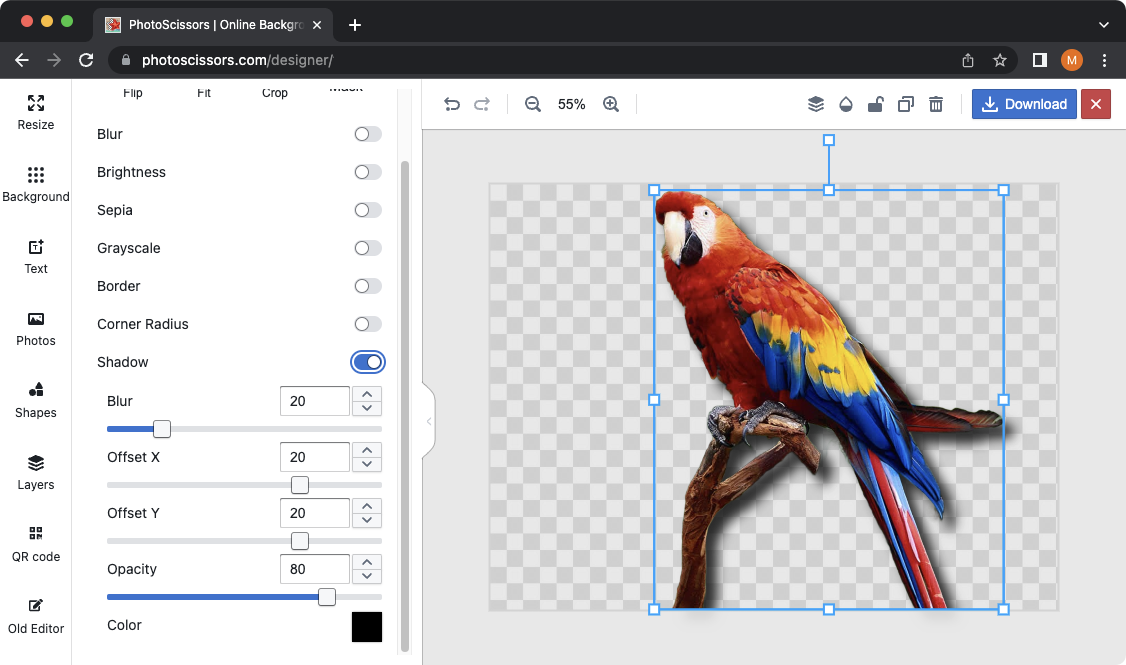1126x665 pixels.
Task: Switch to the Shapes sidebar tab
Action: tap(36, 400)
